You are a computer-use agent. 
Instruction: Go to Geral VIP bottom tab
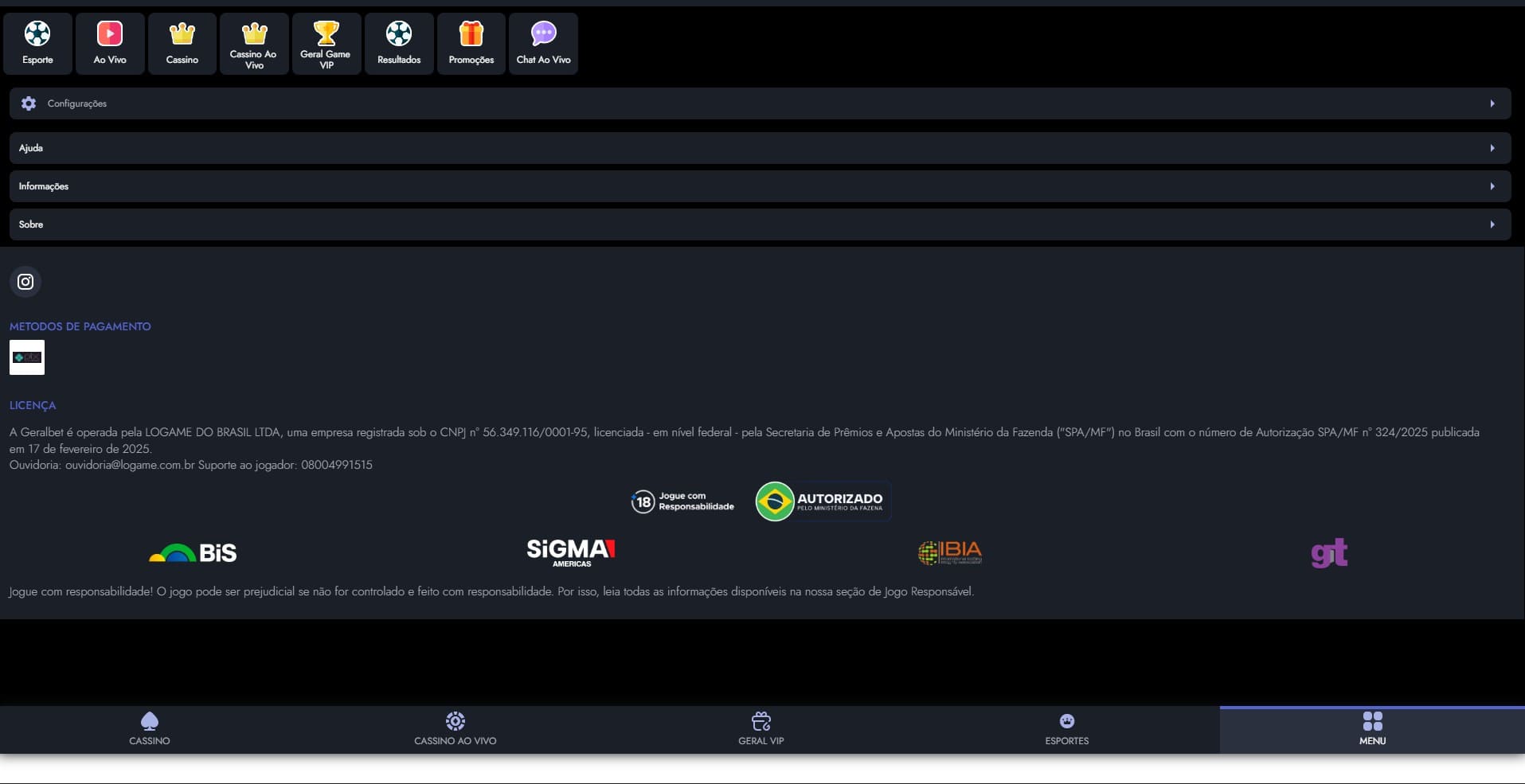pyautogui.click(x=761, y=729)
